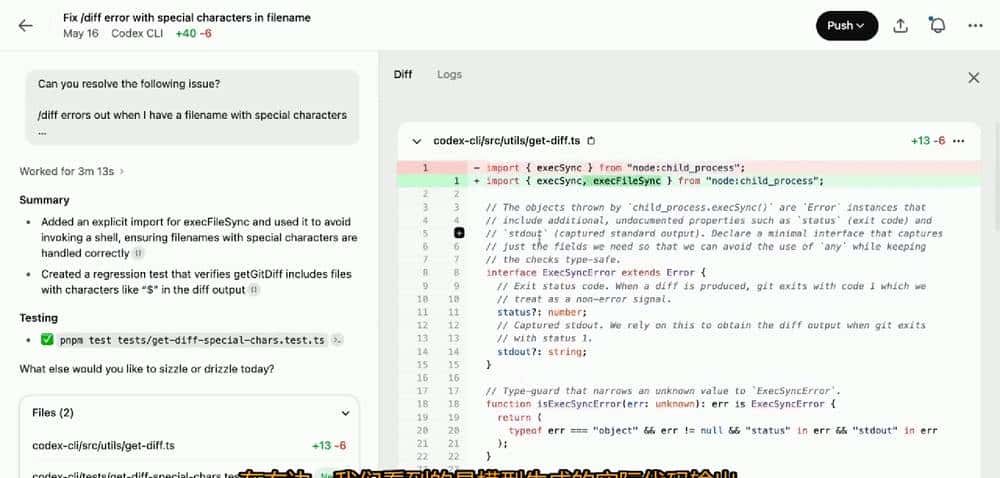1000x478 pixels.
Task: Expand the truncated user prompt message
Action: [x=43, y=131]
